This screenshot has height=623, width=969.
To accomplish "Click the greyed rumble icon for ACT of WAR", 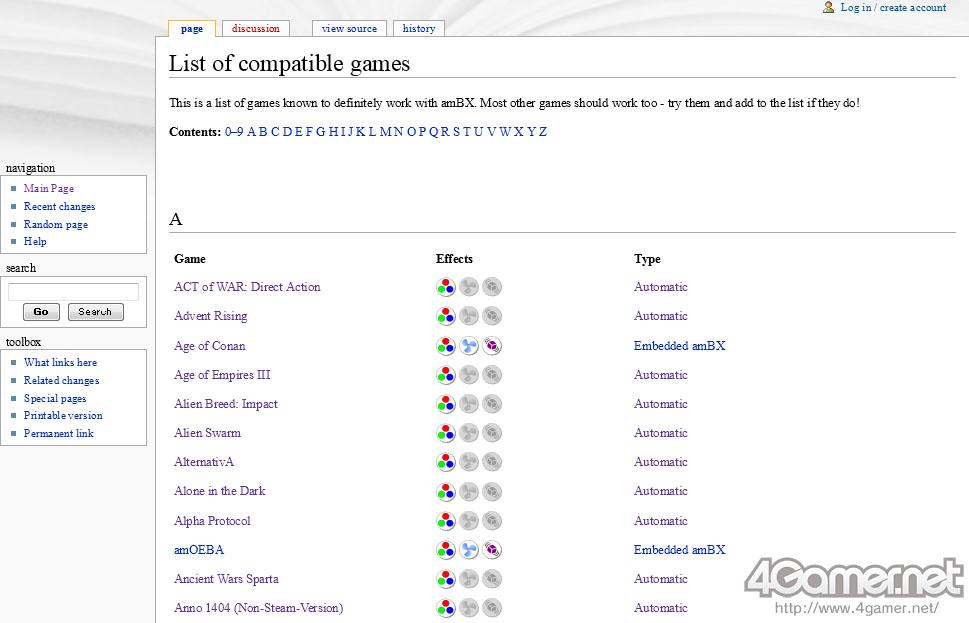I will point(492,287).
